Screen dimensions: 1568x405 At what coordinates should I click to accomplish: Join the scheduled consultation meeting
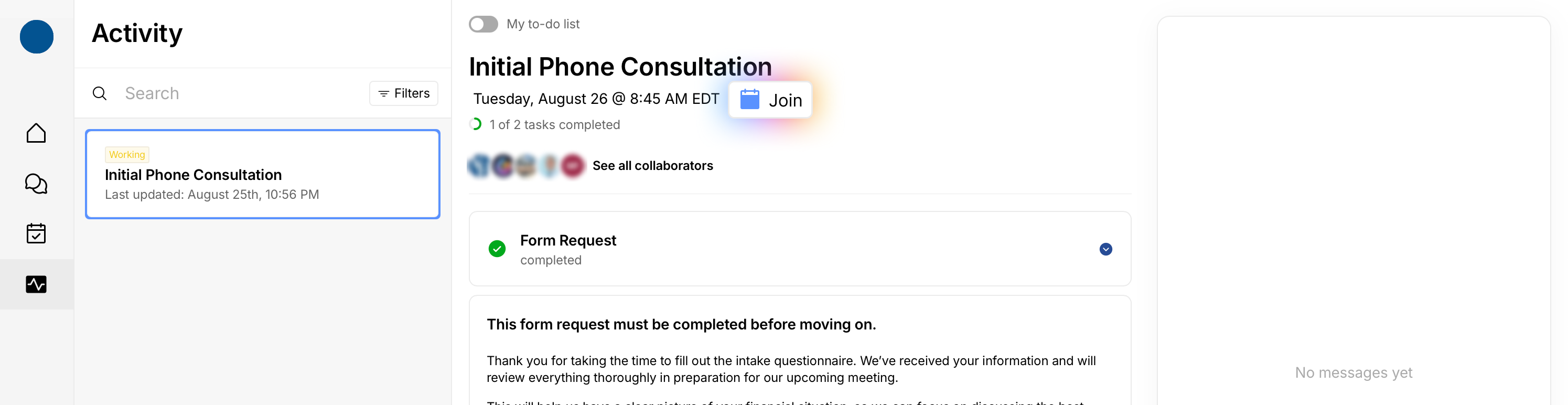[x=770, y=100]
